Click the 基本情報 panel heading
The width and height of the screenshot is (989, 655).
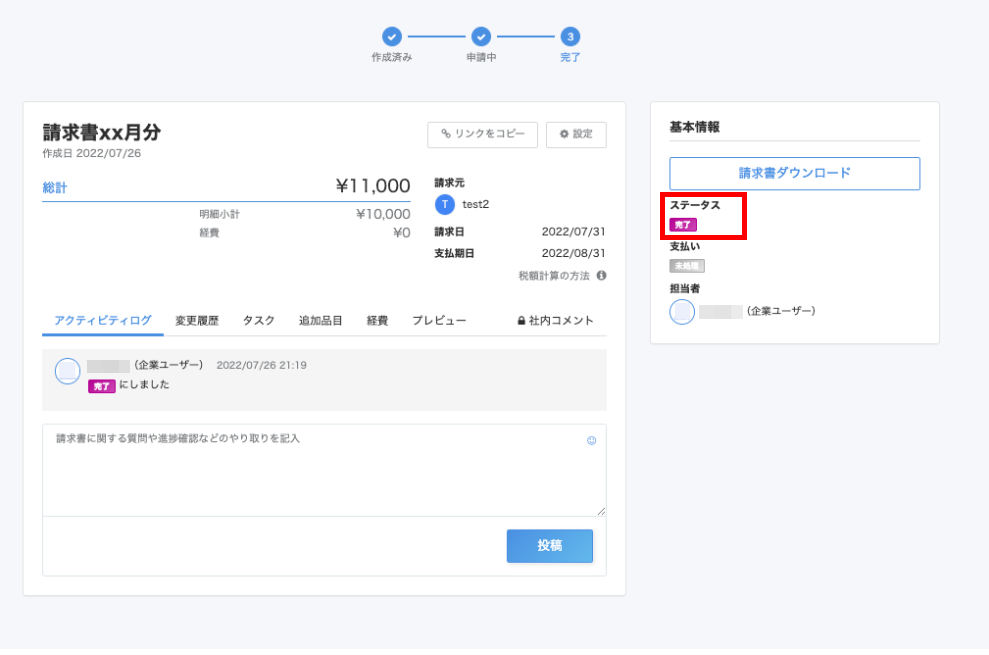click(x=694, y=127)
